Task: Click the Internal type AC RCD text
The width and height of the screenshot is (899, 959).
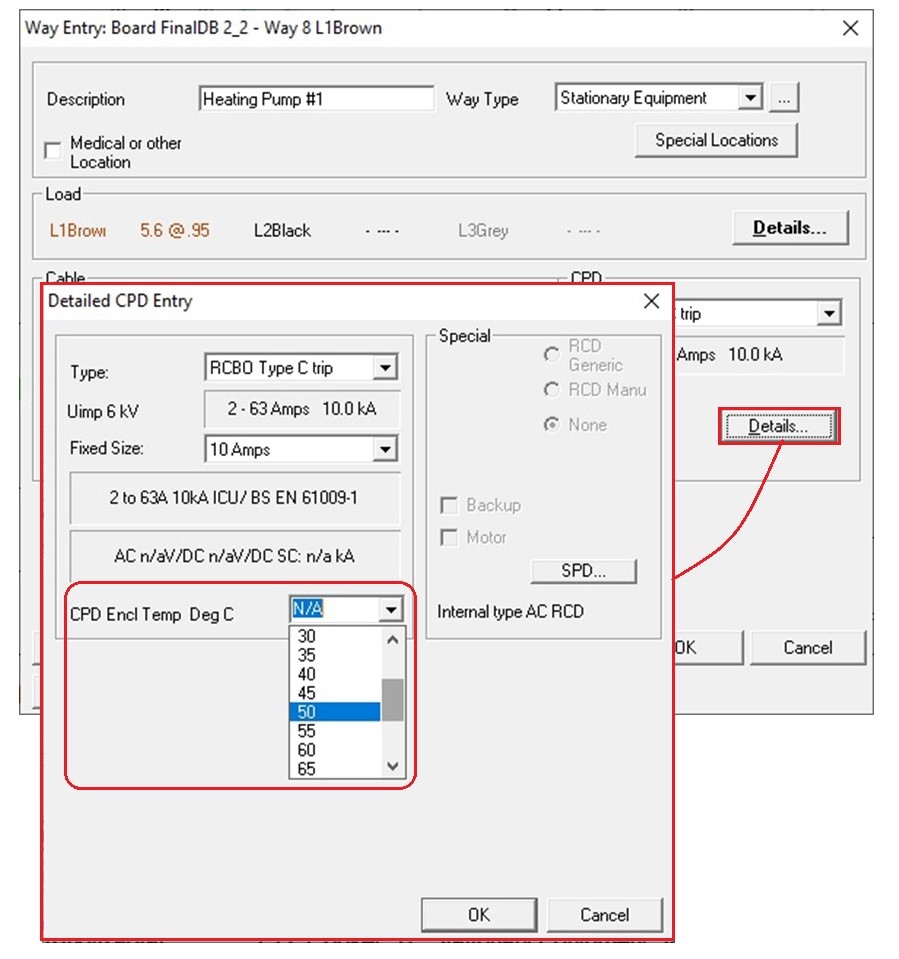Action: (x=511, y=612)
